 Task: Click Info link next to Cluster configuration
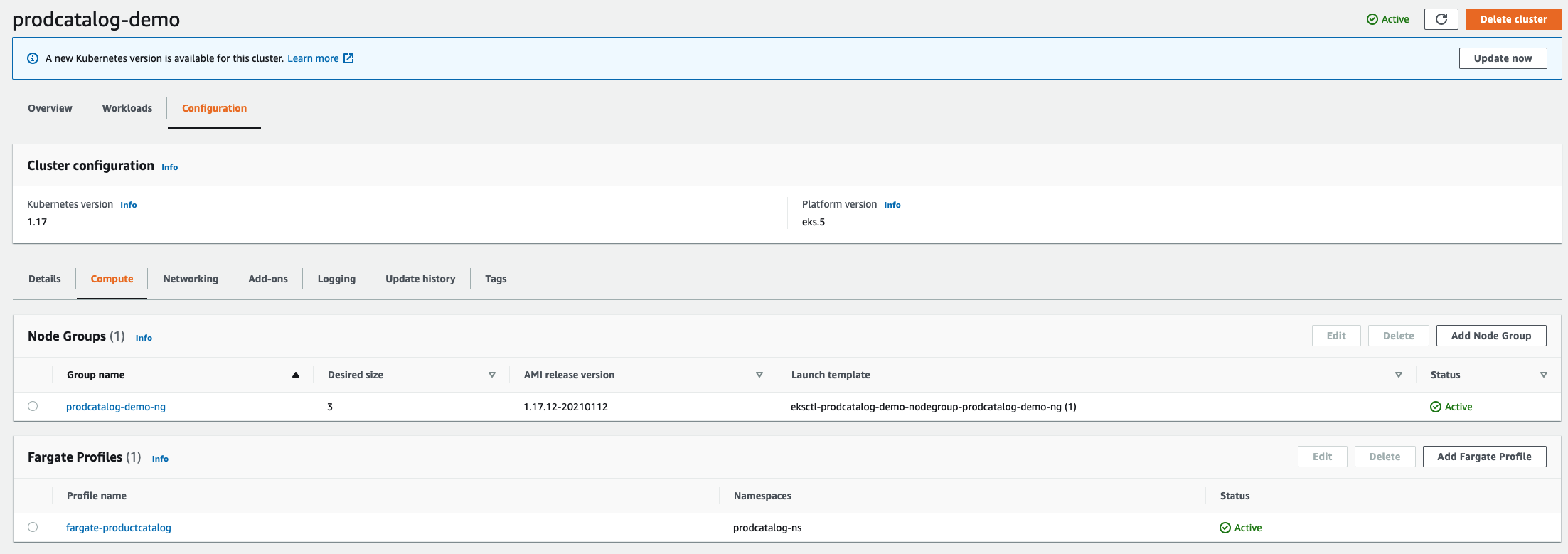coord(169,167)
